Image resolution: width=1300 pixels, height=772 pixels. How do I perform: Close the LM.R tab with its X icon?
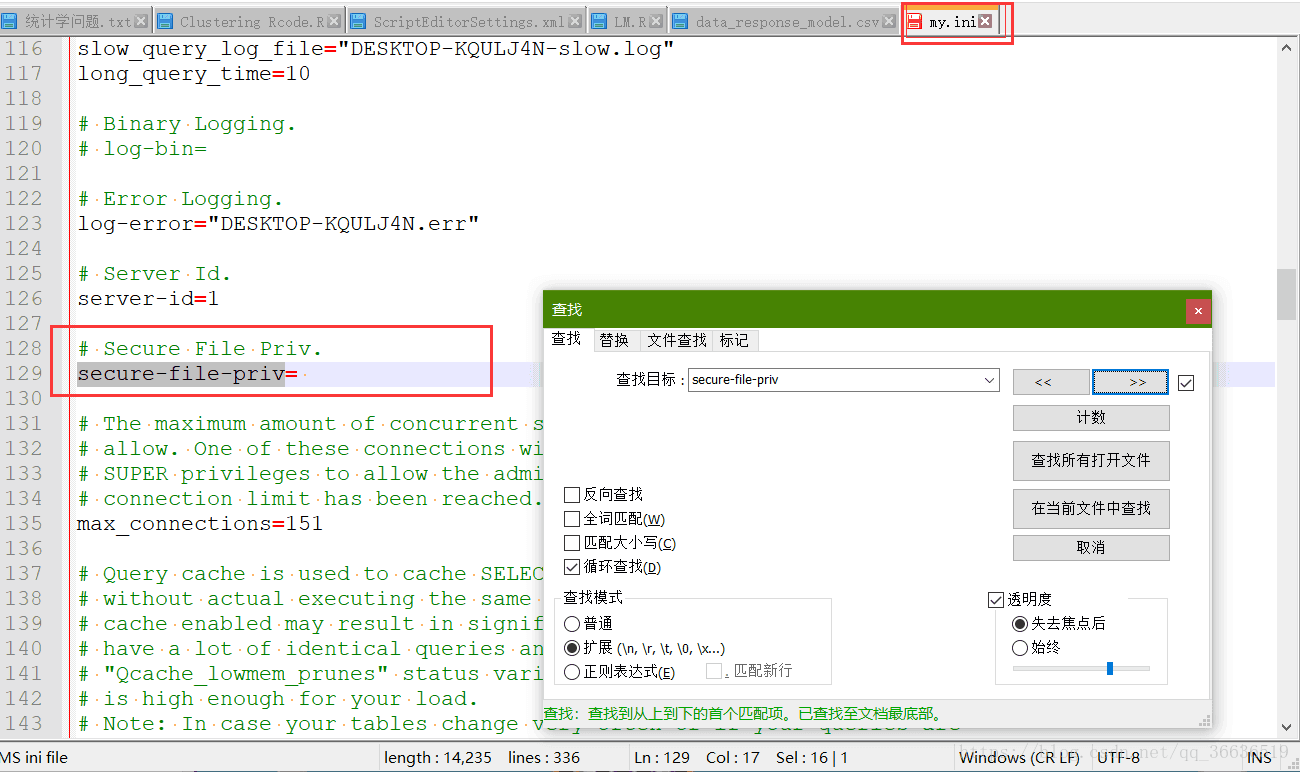pyautogui.click(x=654, y=21)
